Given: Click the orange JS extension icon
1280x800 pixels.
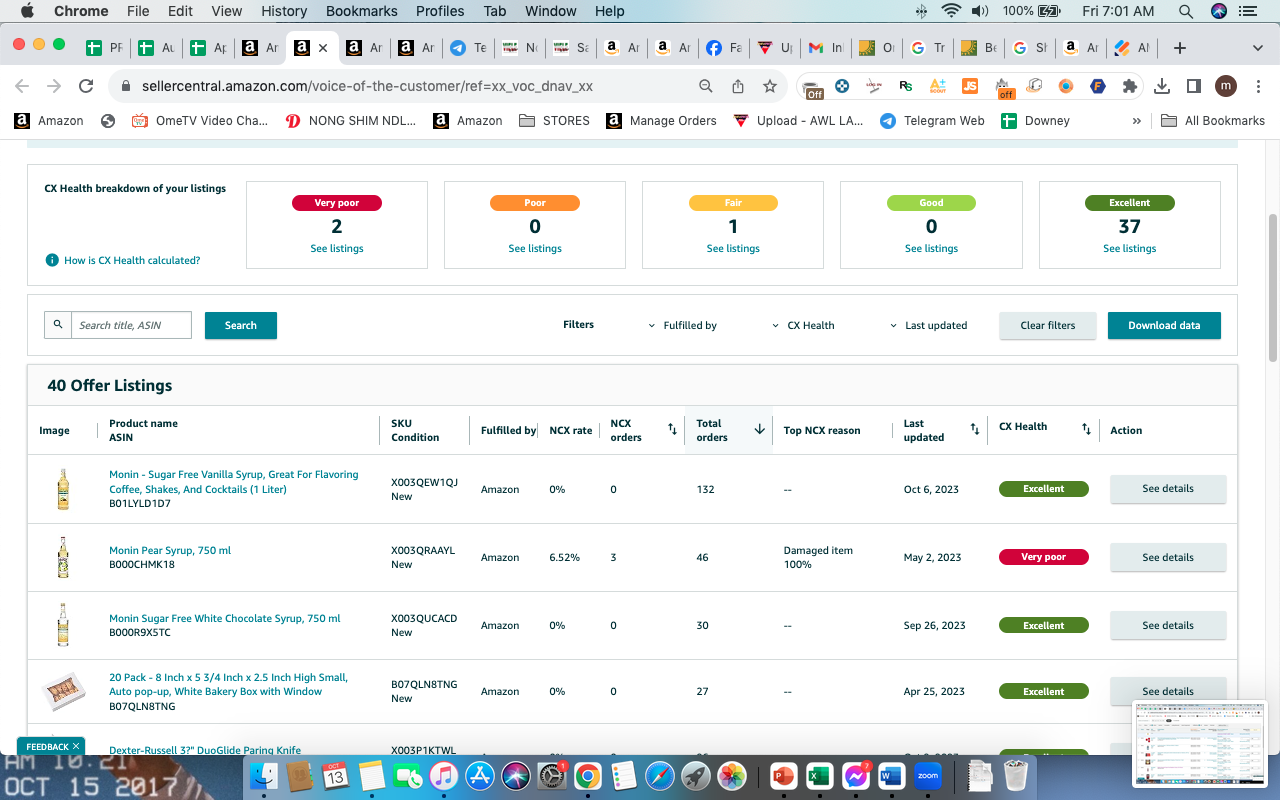Looking at the screenshot, I should [970, 86].
